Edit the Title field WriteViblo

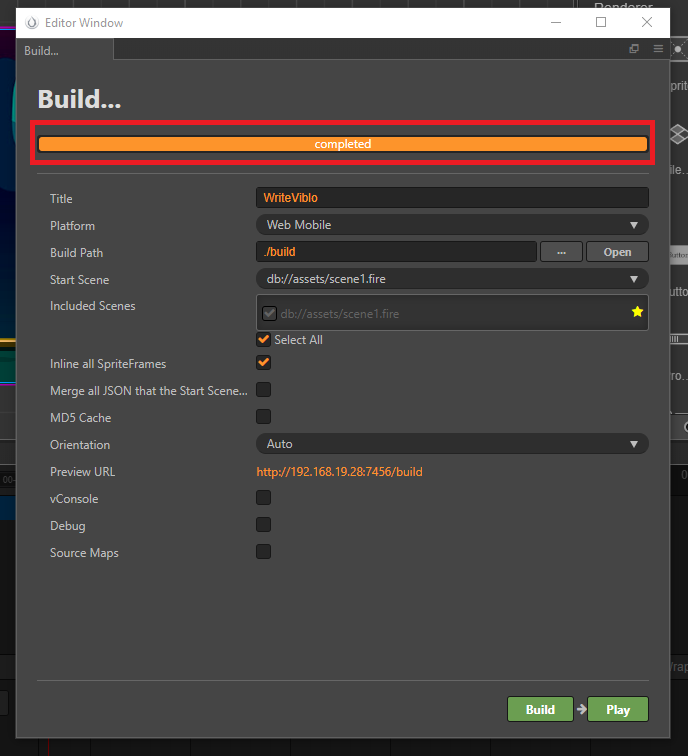pyautogui.click(x=452, y=198)
